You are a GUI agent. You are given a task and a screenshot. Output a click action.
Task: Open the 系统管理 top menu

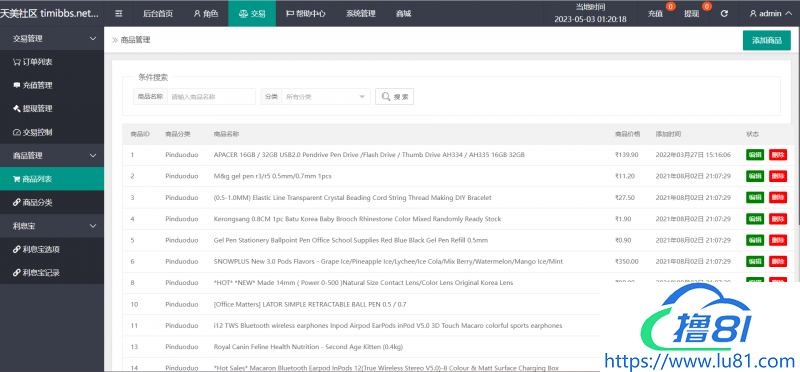[x=361, y=14]
